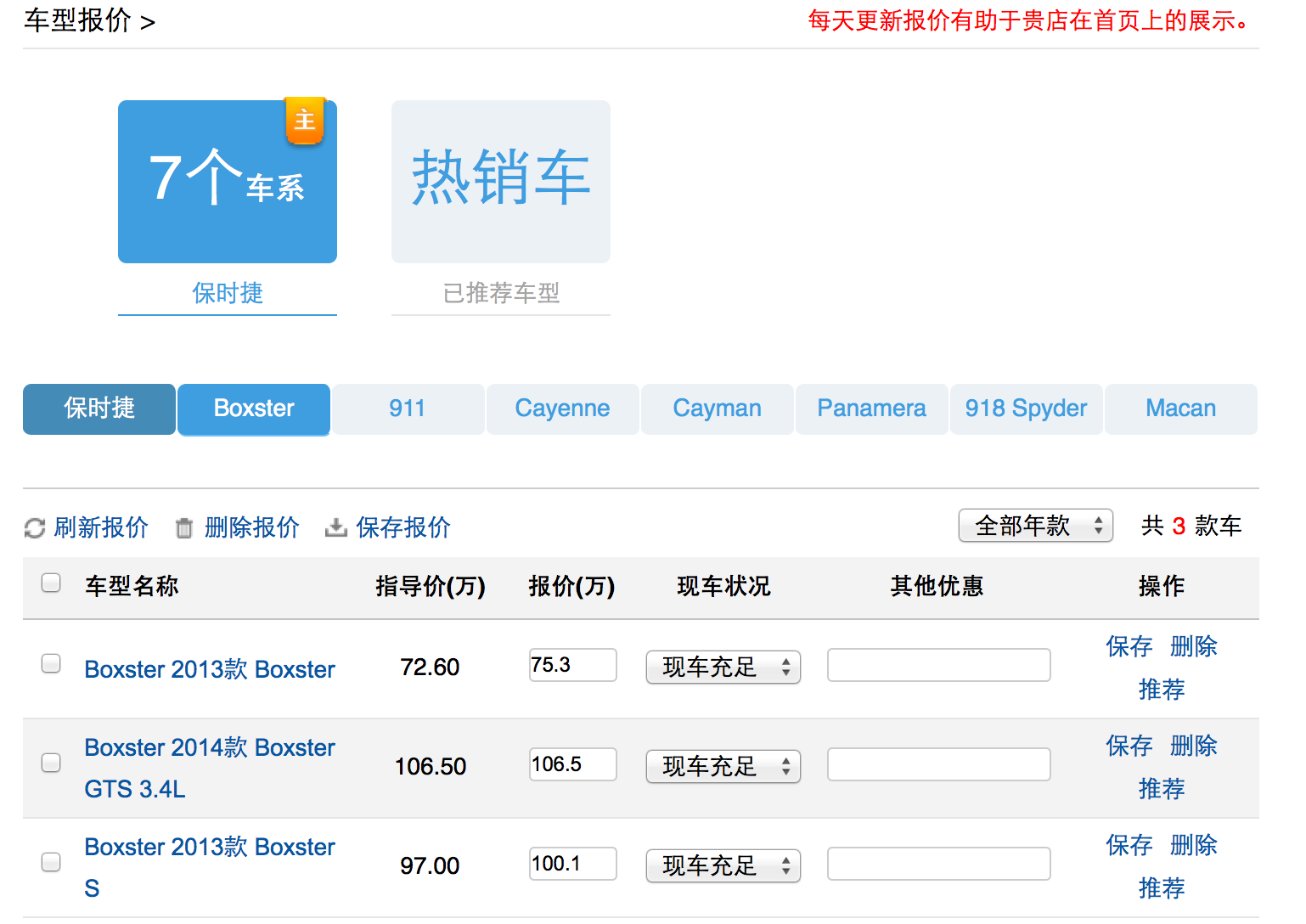Select 已推荐车型 label
This screenshot has width=1306, height=924.
(x=501, y=293)
